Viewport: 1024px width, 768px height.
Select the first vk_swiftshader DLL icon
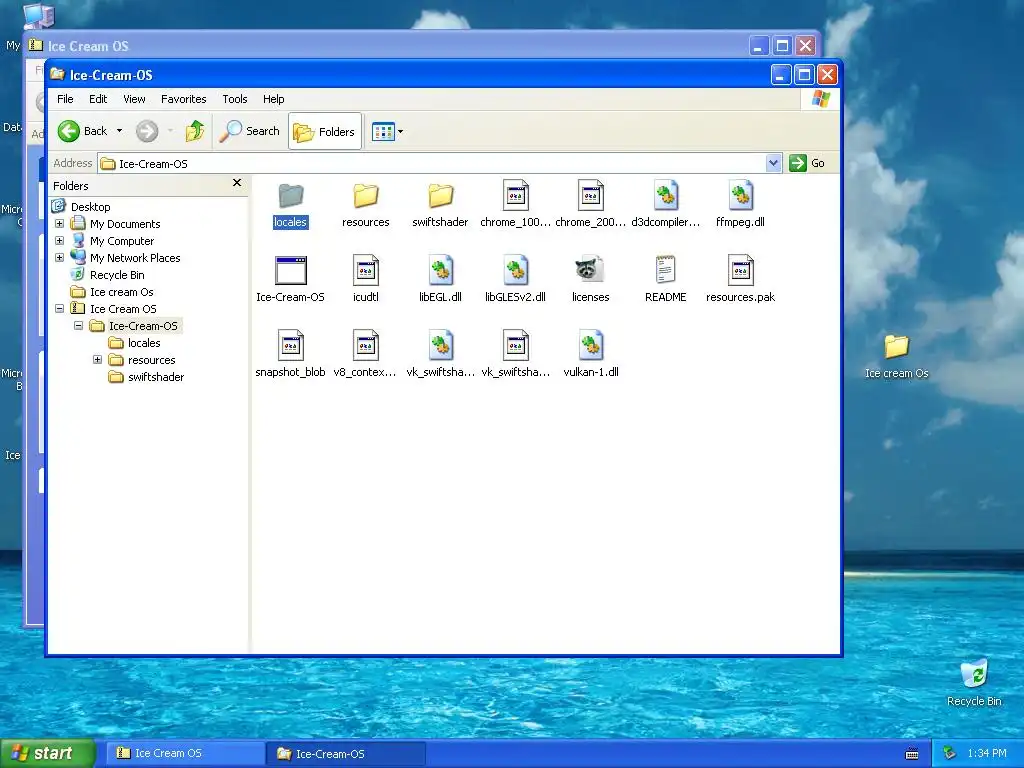point(441,345)
